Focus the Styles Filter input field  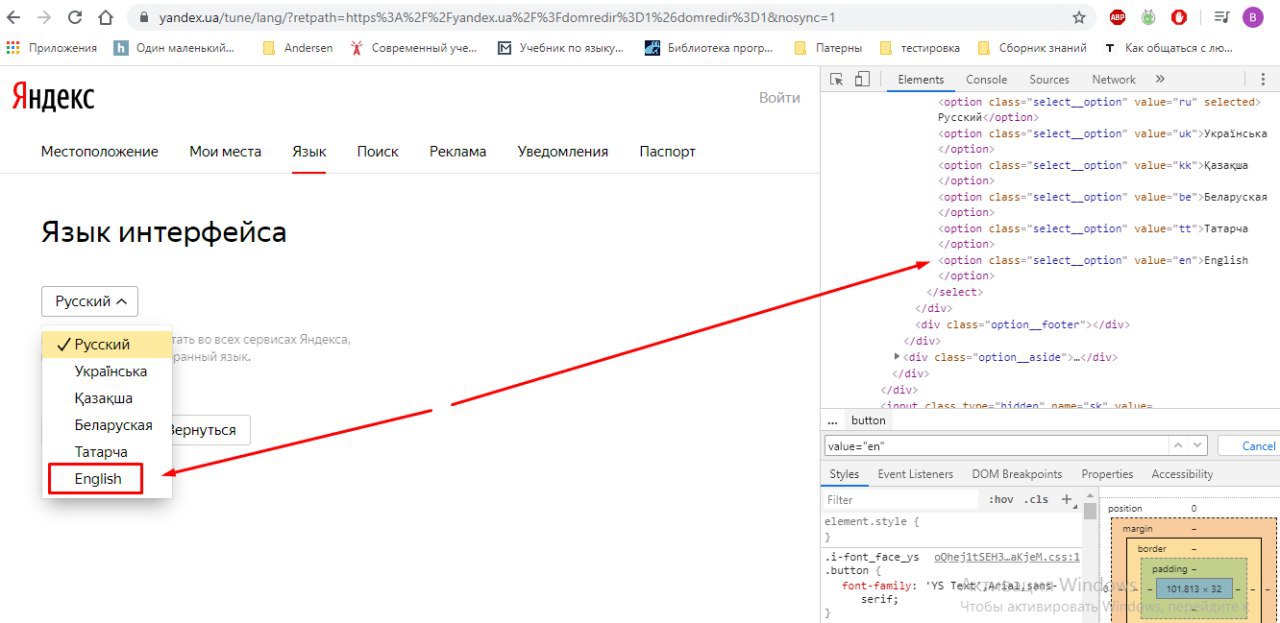click(900, 499)
